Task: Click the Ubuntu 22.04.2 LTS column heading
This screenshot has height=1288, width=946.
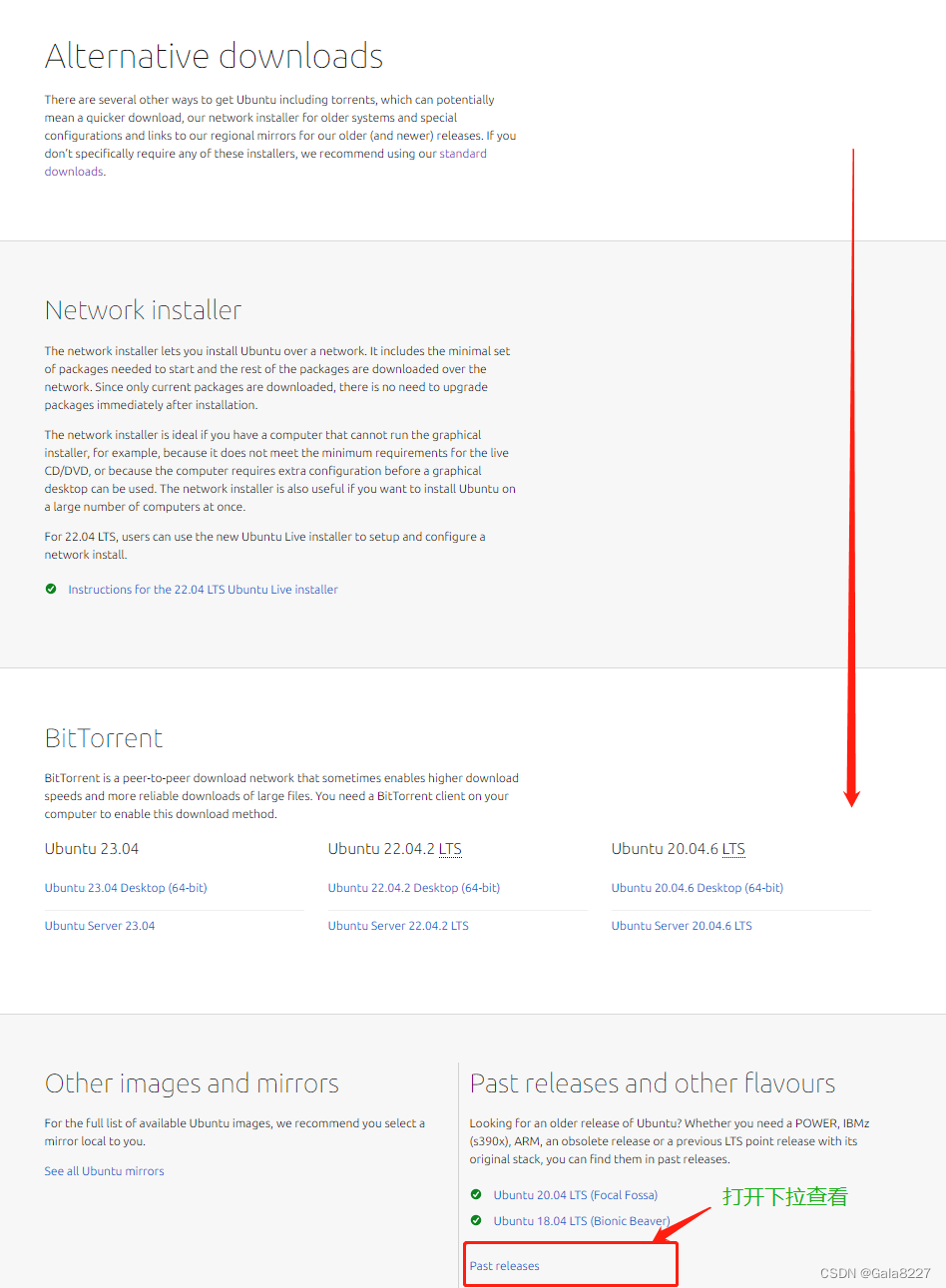Action: tap(395, 849)
